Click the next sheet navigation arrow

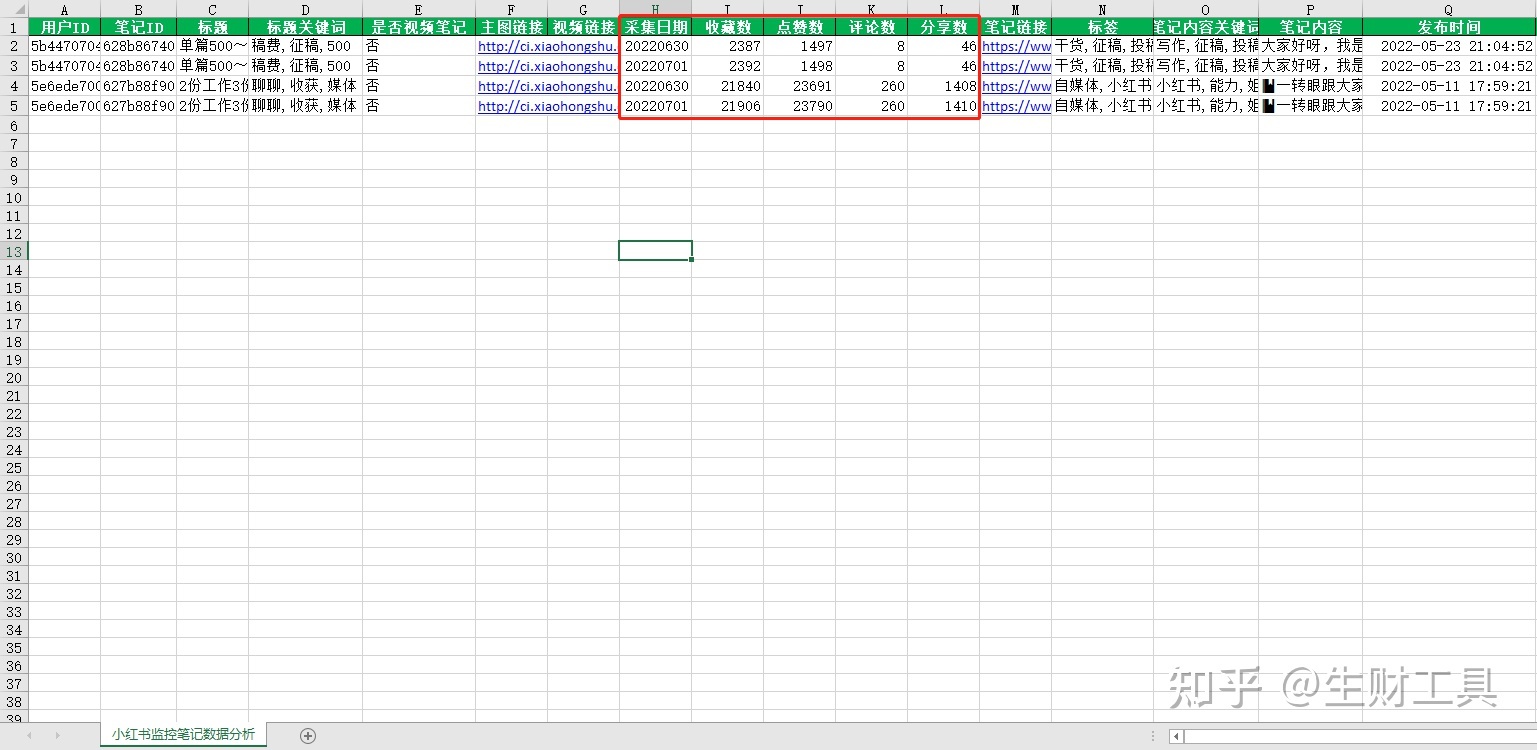coord(57,736)
